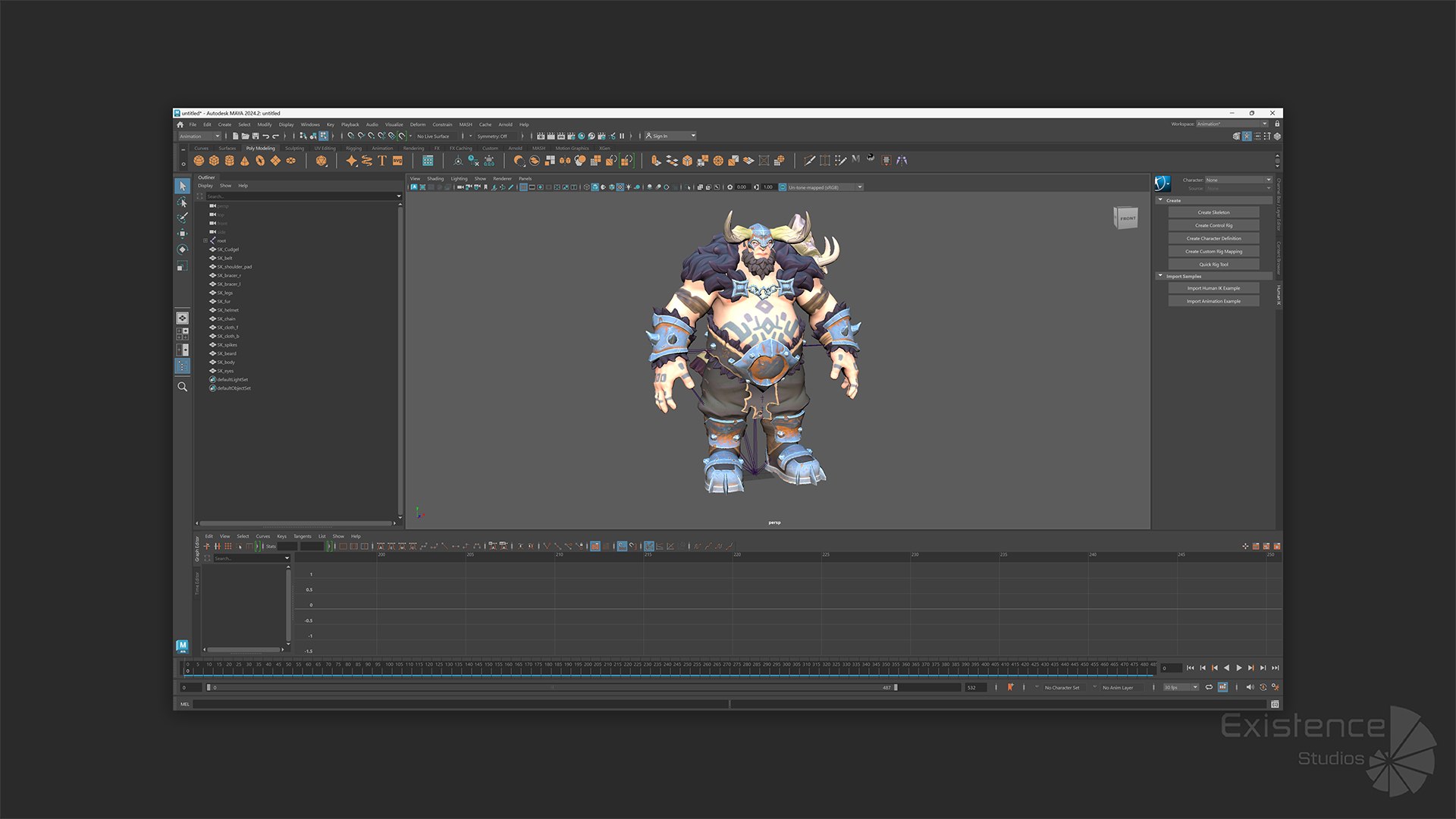Open the Tangents menu in the Graph Editor

point(303,536)
